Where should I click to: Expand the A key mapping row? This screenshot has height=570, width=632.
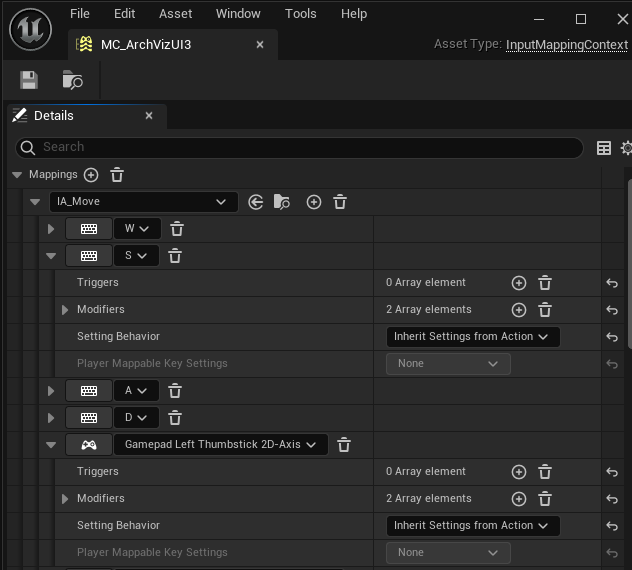pos(51,391)
